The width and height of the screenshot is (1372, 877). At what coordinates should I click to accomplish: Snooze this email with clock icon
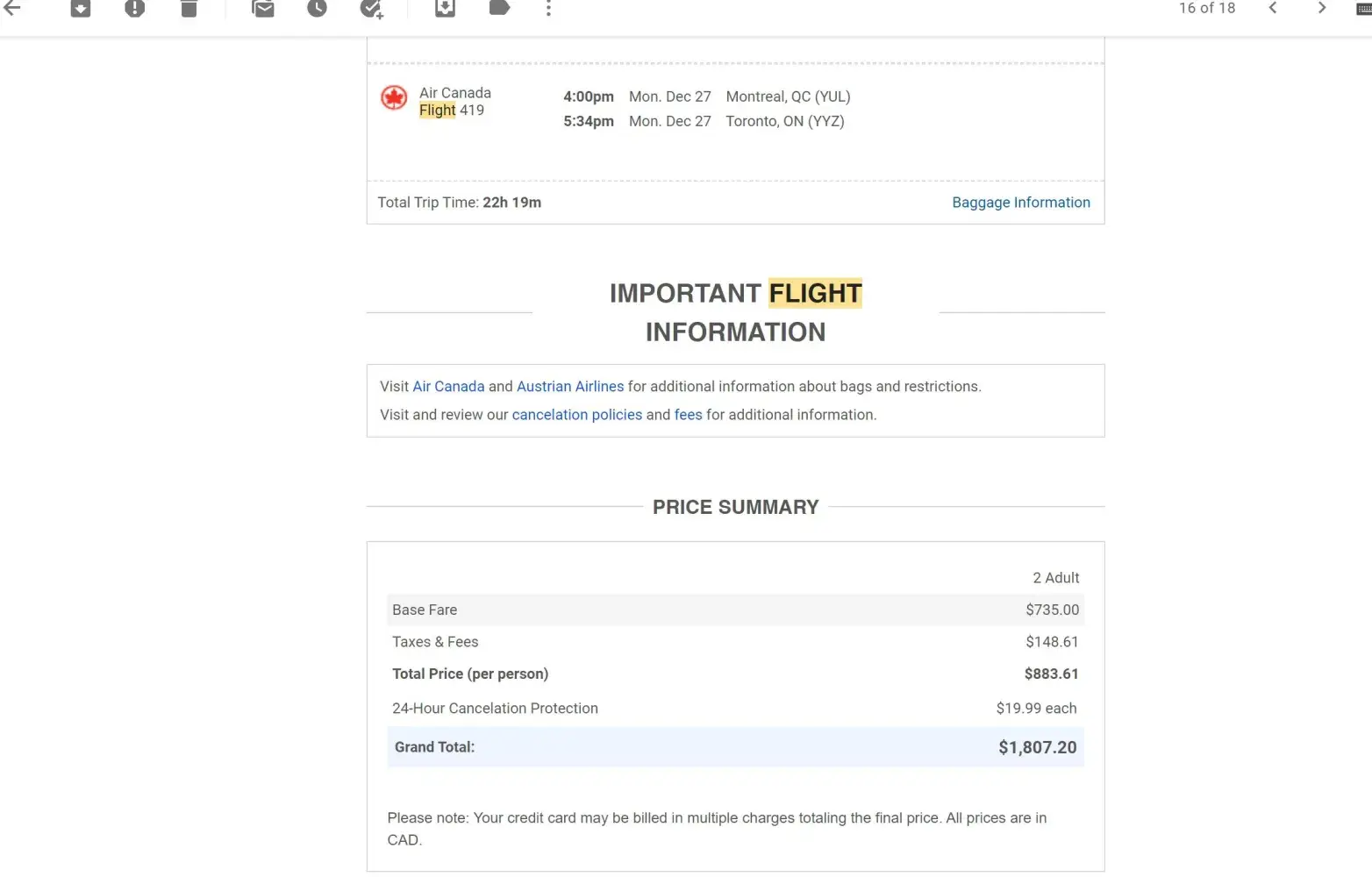(x=317, y=8)
